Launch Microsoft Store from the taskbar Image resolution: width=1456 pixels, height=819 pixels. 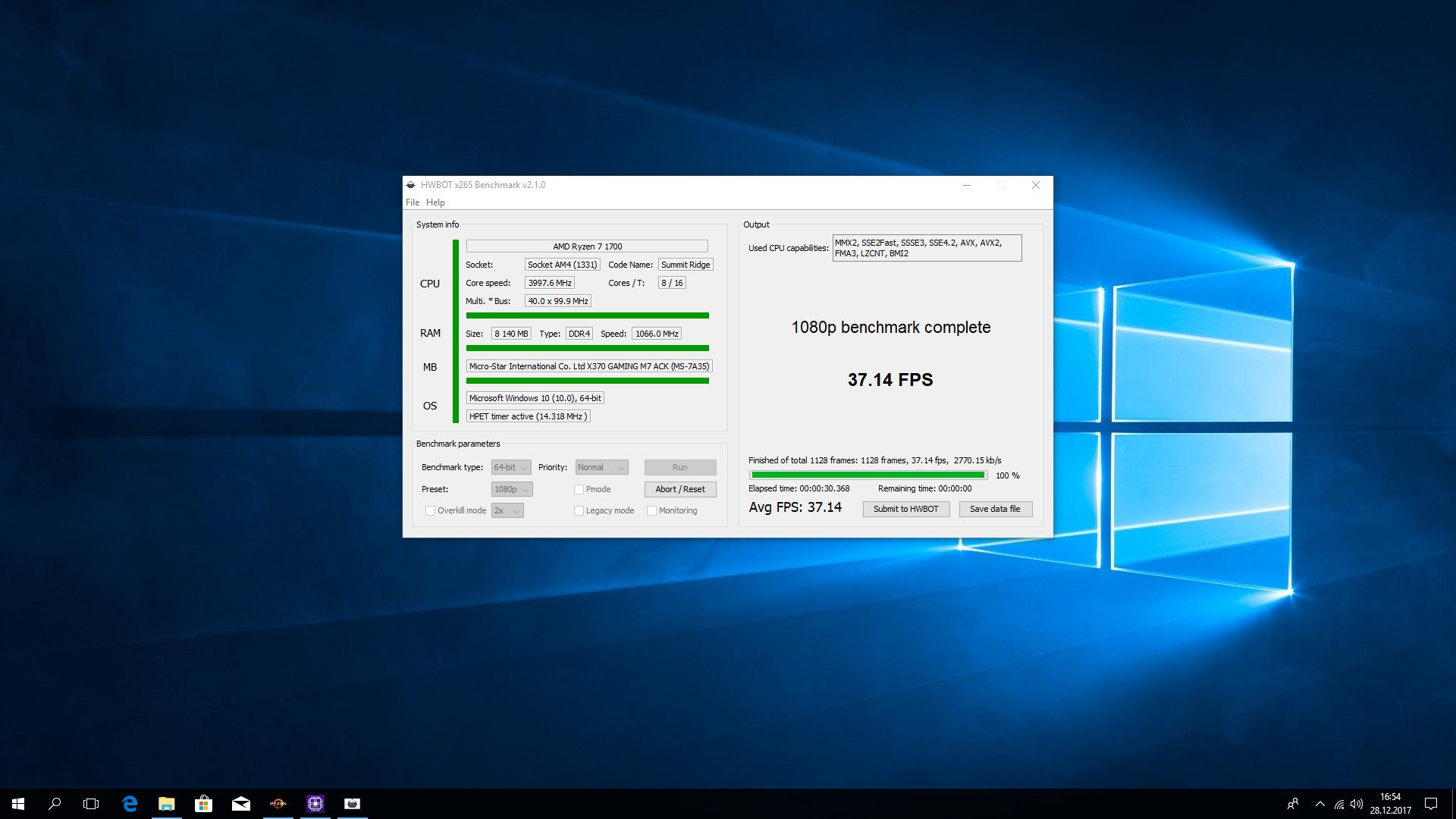pyautogui.click(x=203, y=804)
